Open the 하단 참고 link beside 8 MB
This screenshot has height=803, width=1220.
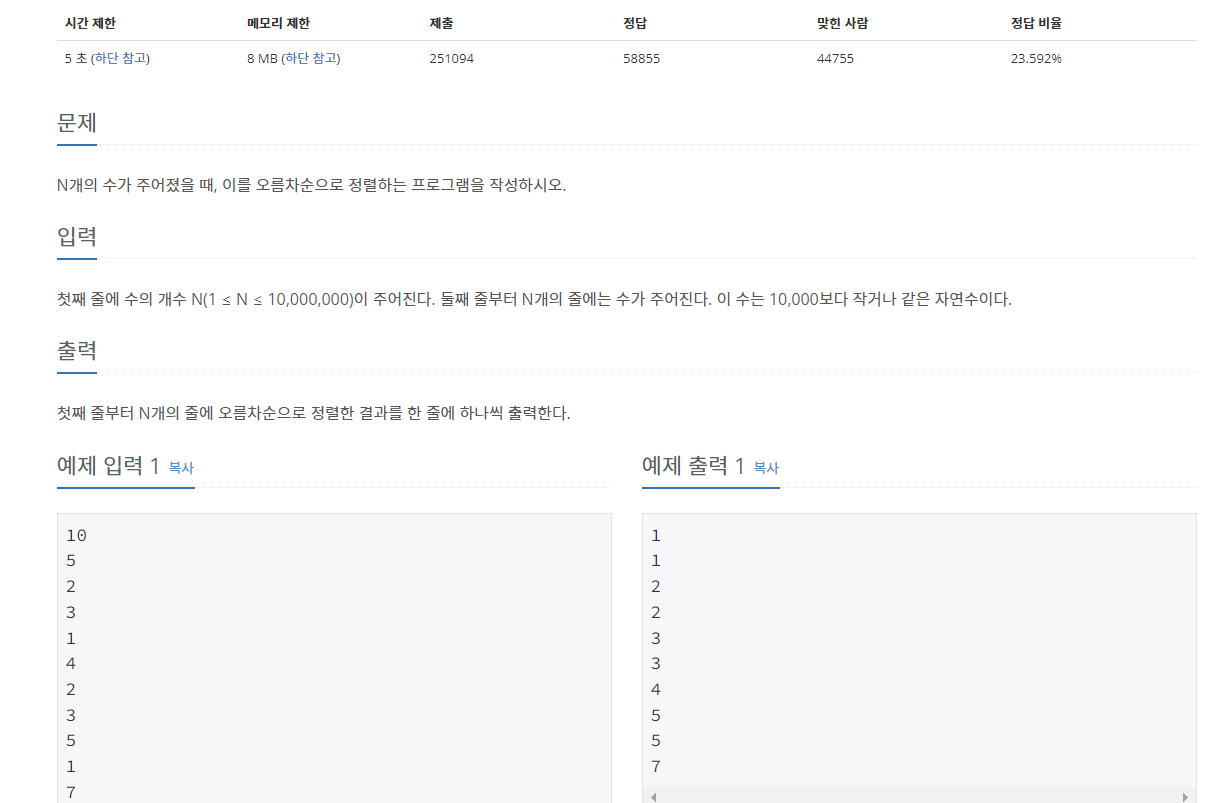(x=310, y=59)
